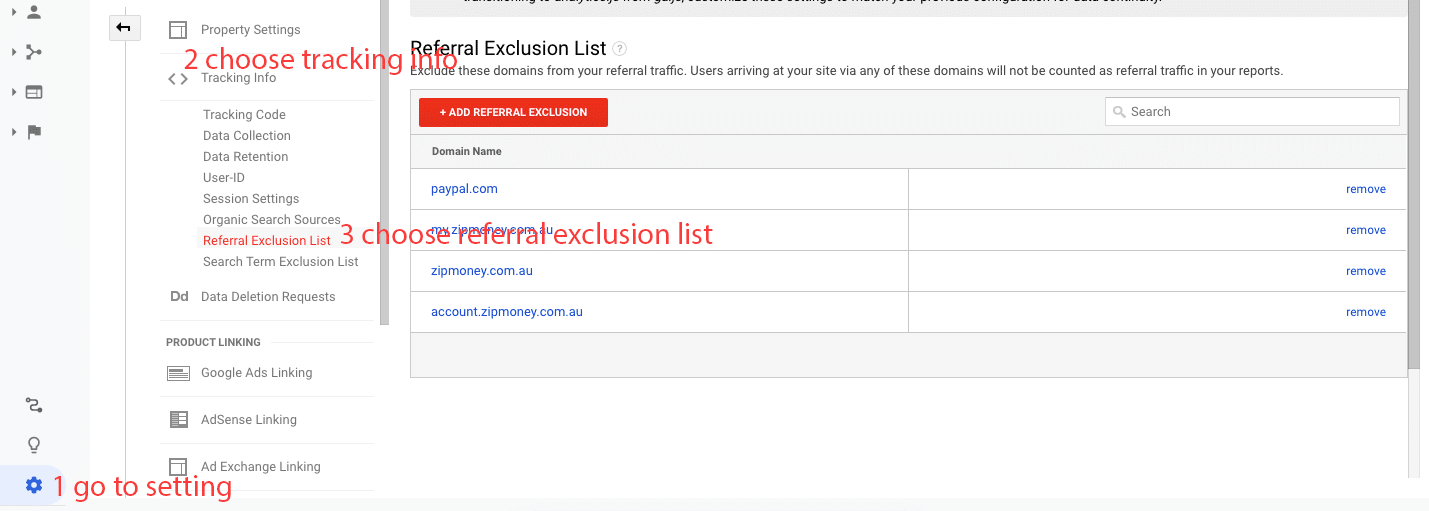Click the Add Referral Exclusion button
Screen dimensions: 1429x511
point(513,112)
